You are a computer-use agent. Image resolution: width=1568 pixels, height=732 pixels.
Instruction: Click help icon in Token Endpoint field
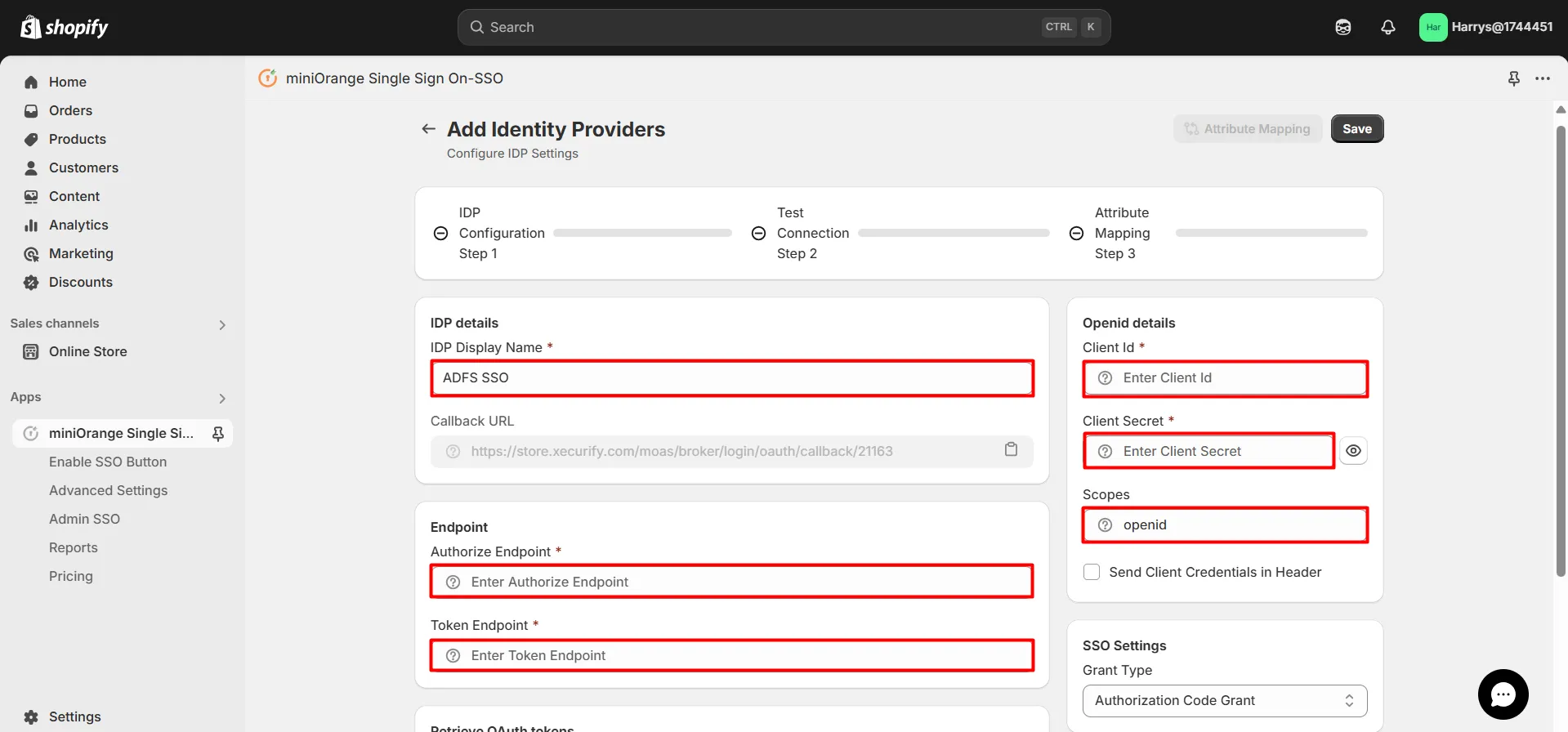click(x=453, y=655)
